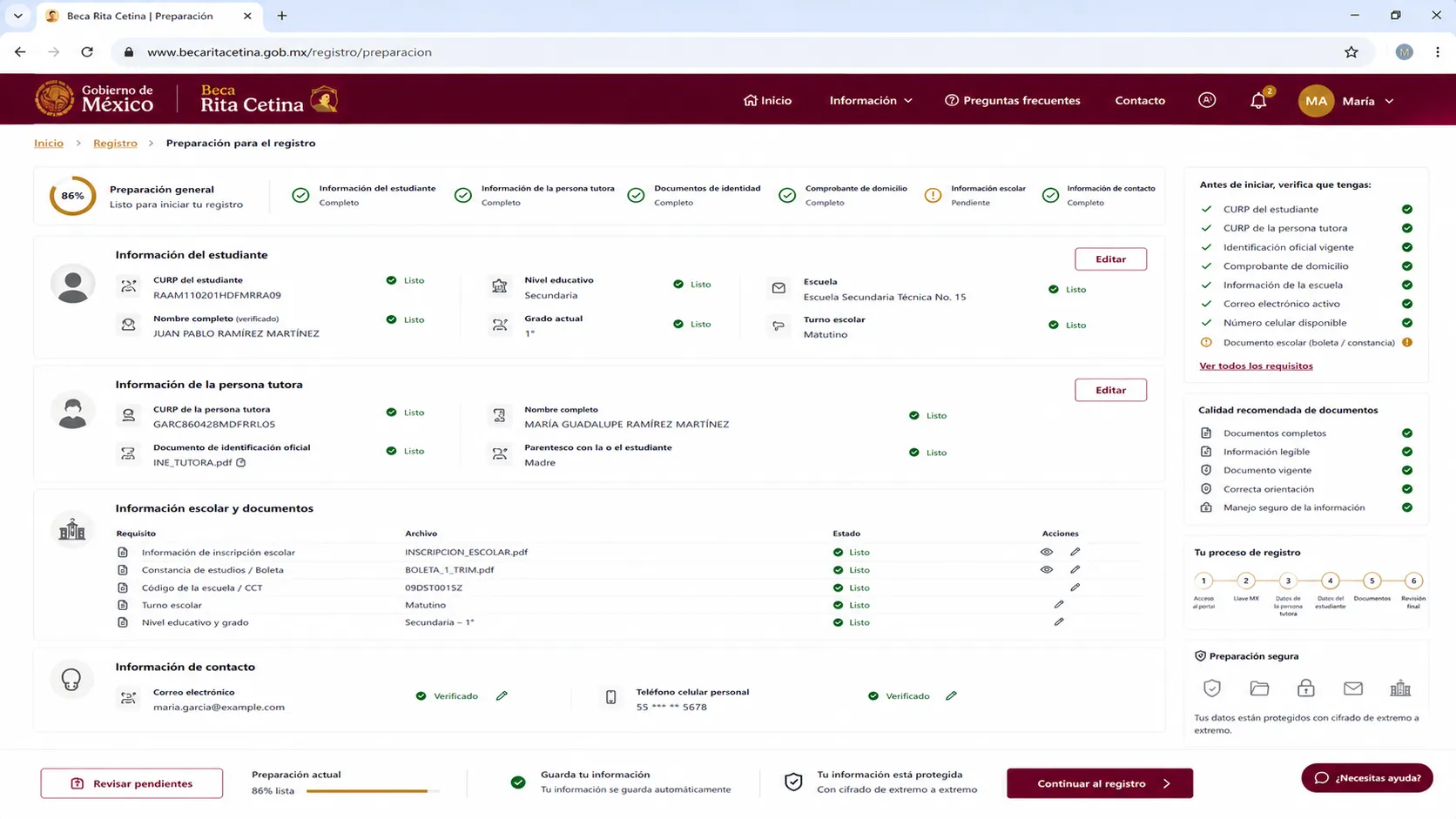The height and width of the screenshot is (819, 1456).
Task: Click the Registro breadcrumb link
Action: pos(115,144)
